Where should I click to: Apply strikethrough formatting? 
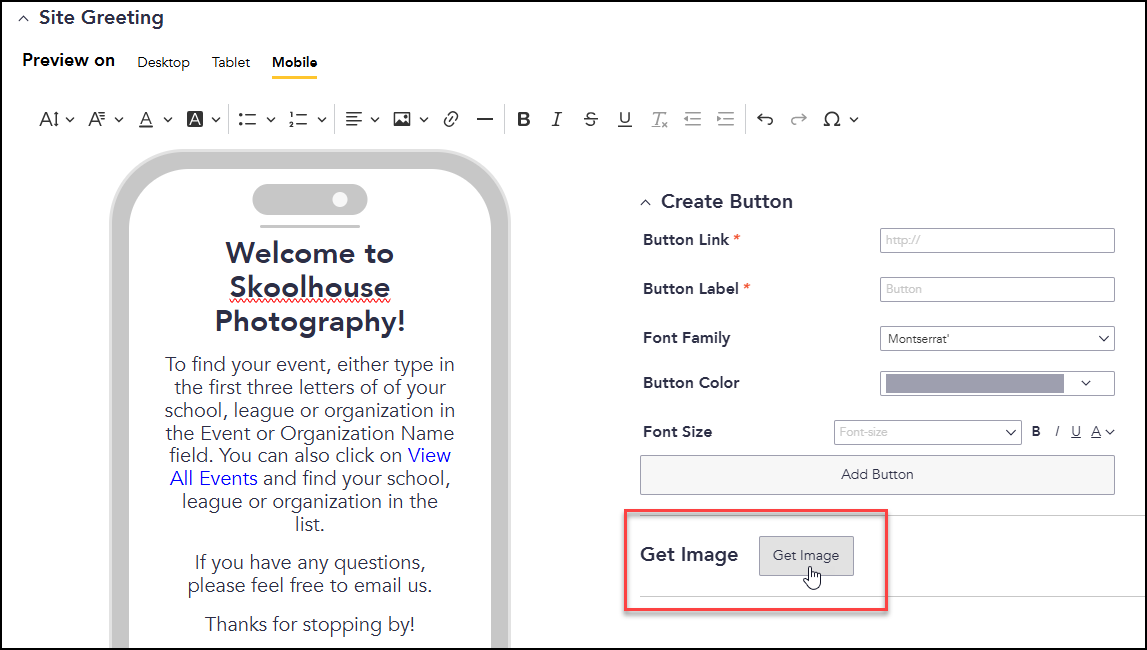pyautogui.click(x=591, y=119)
